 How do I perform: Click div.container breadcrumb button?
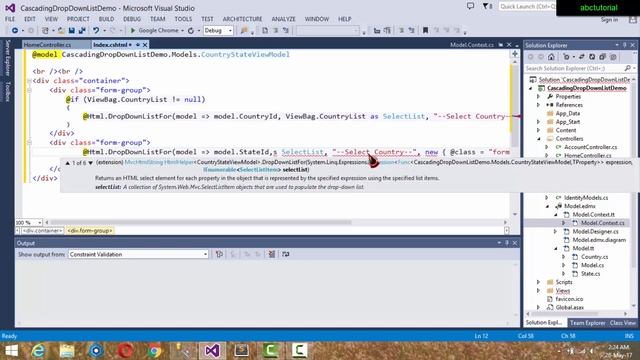[42, 231]
